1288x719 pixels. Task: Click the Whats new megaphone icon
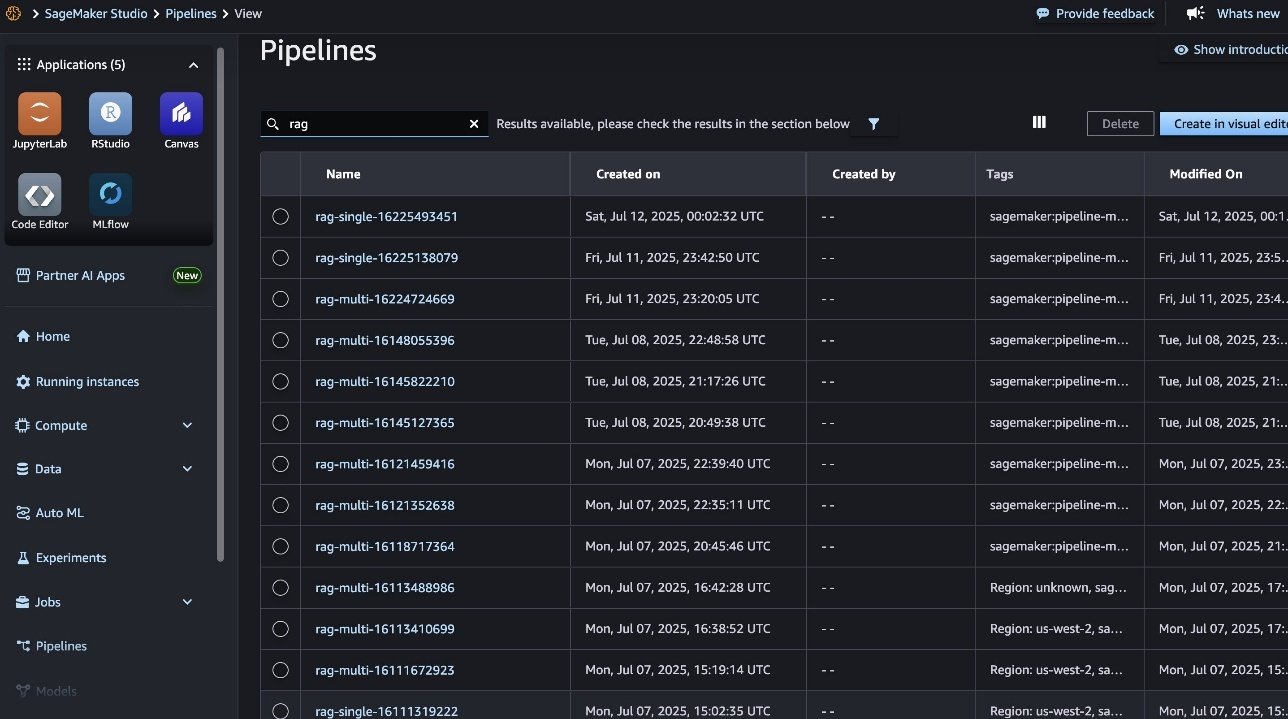[x=1195, y=14]
